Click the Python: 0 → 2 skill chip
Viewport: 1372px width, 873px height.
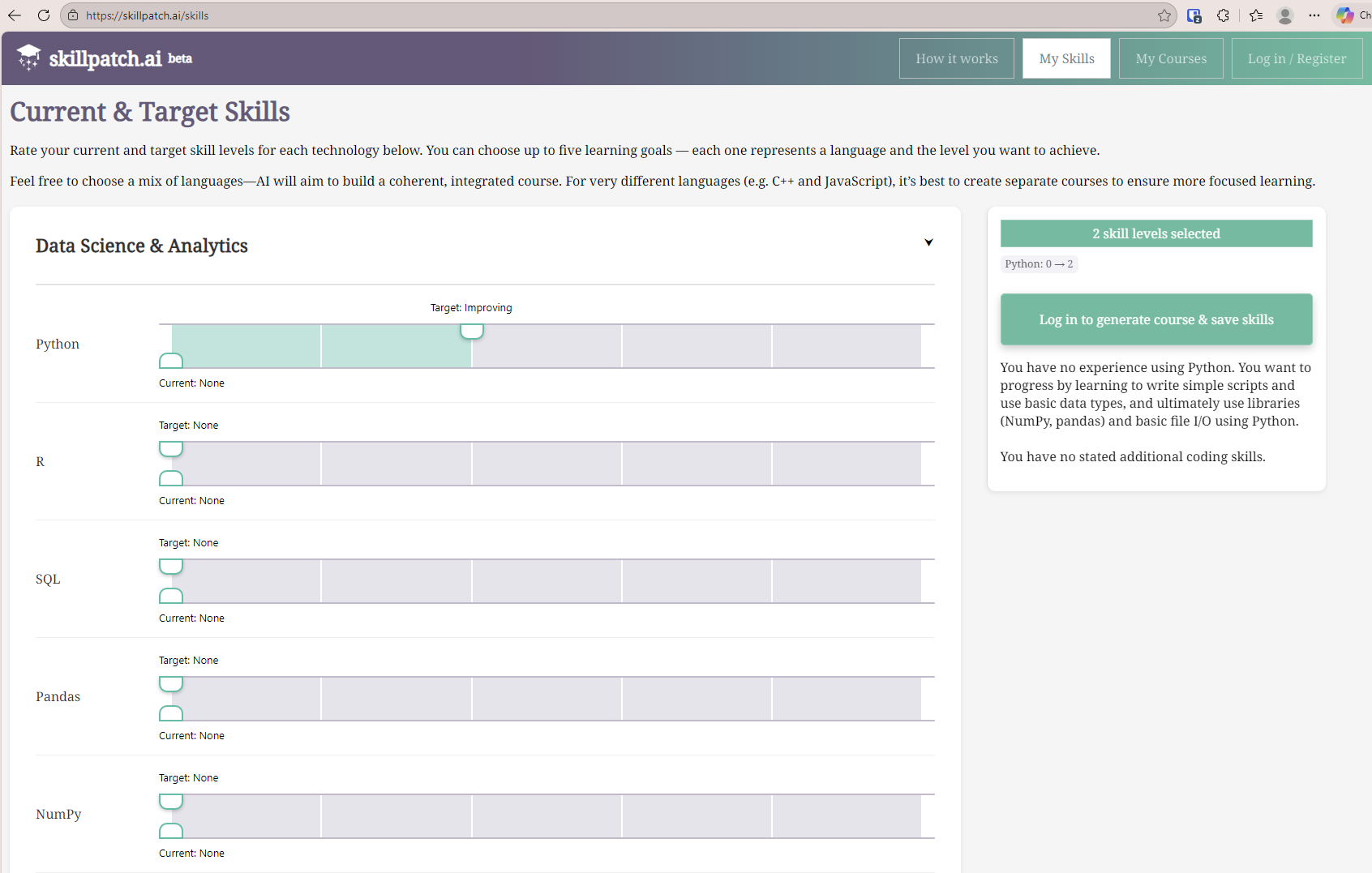coord(1039,263)
